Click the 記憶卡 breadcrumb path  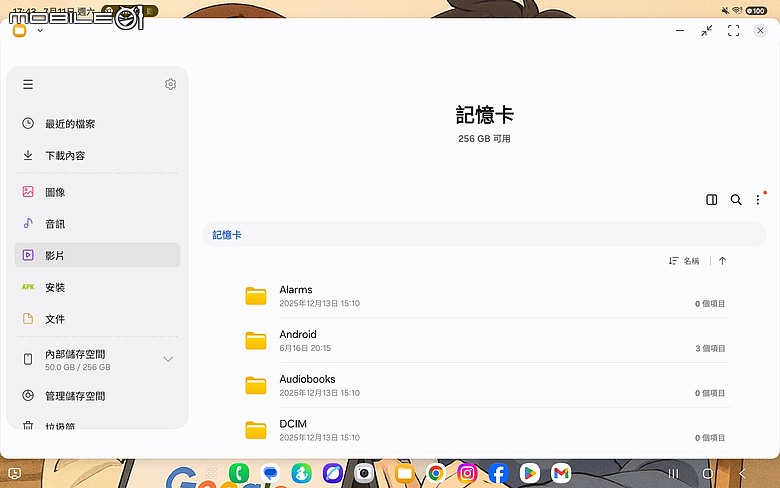coord(227,235)
